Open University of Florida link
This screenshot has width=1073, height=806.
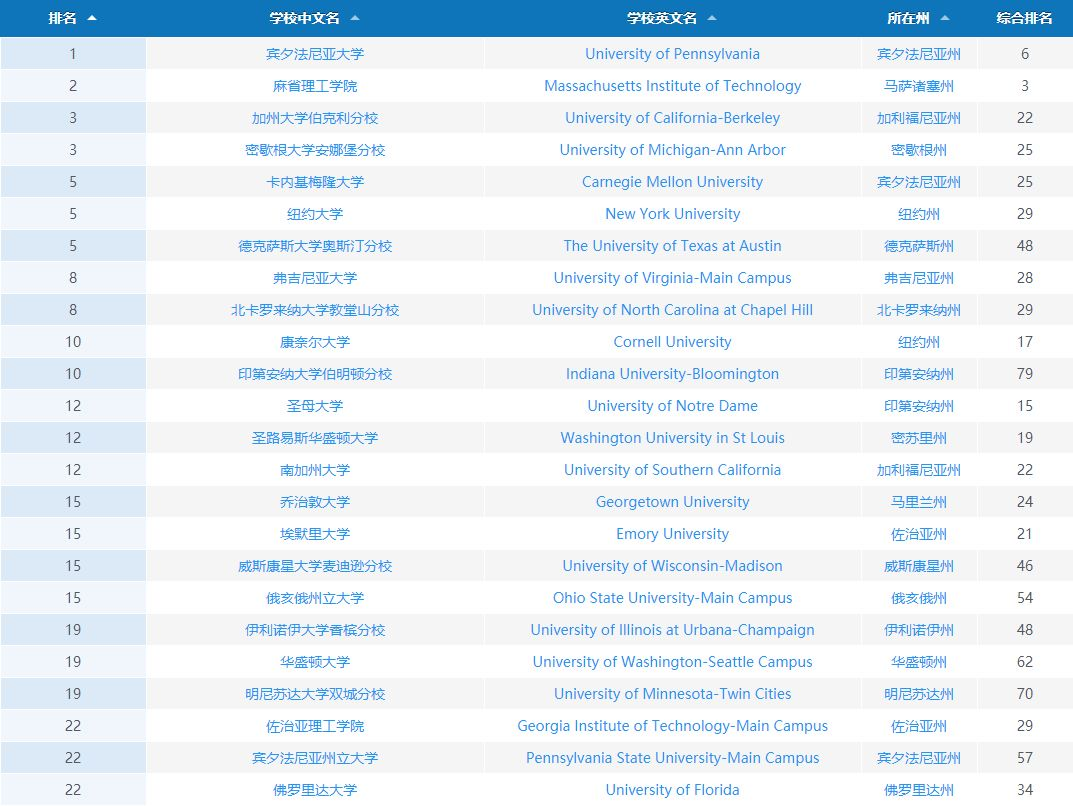[672, 790]
